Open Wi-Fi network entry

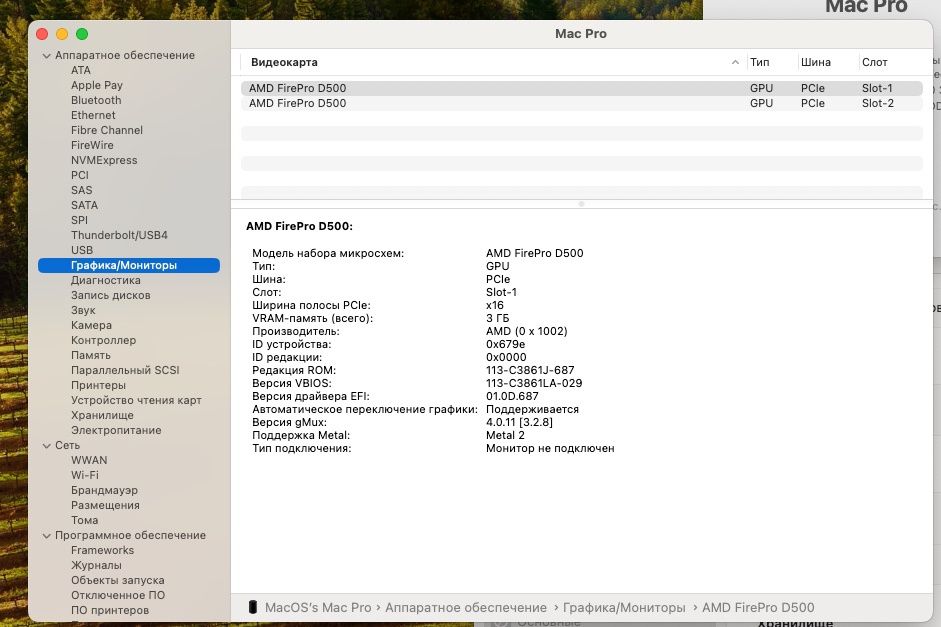point(85,475)
